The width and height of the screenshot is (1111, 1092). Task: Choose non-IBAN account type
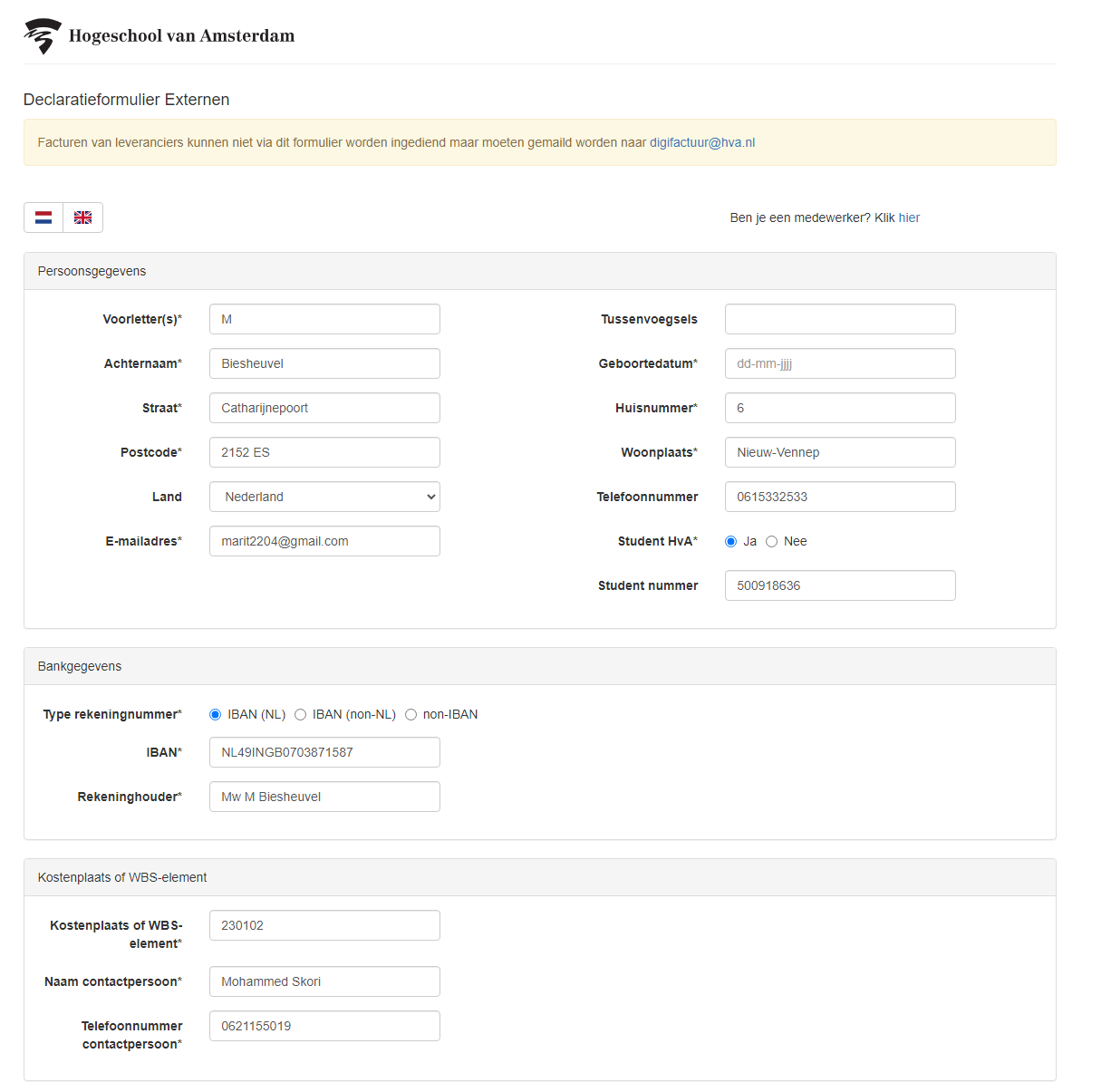(x=411, y=715)
